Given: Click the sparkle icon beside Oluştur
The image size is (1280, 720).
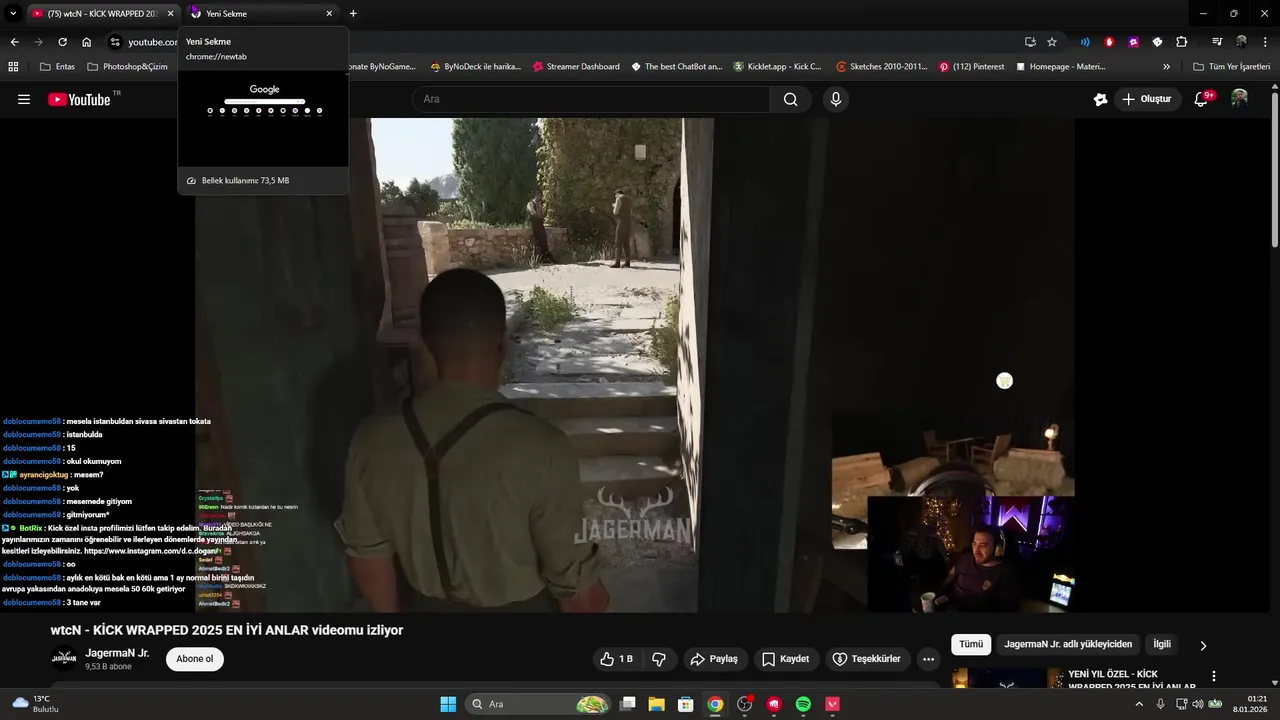Looking at the screenshot, I should coord(1100,99).
